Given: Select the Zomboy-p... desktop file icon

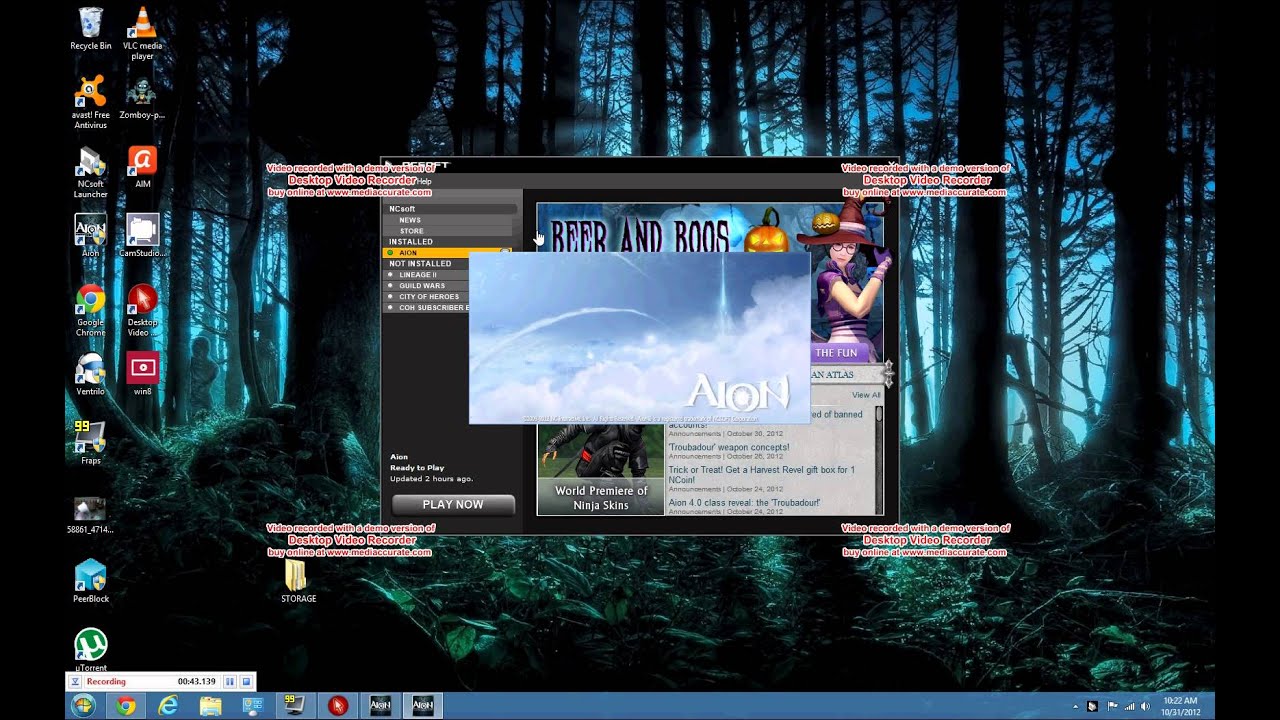Looking at the screenshot, I should pos(143,97).
